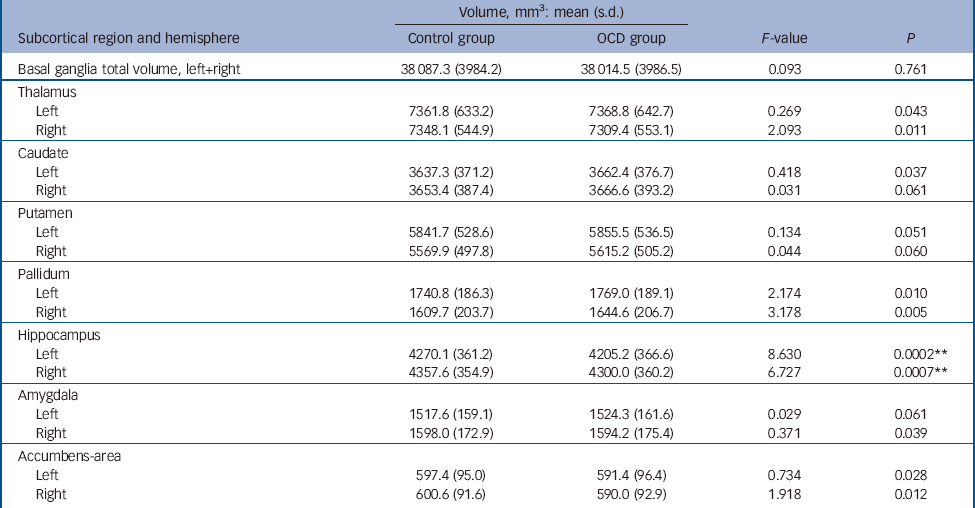
Task: Click the Hippocampus region label
Action: point(56,335)
